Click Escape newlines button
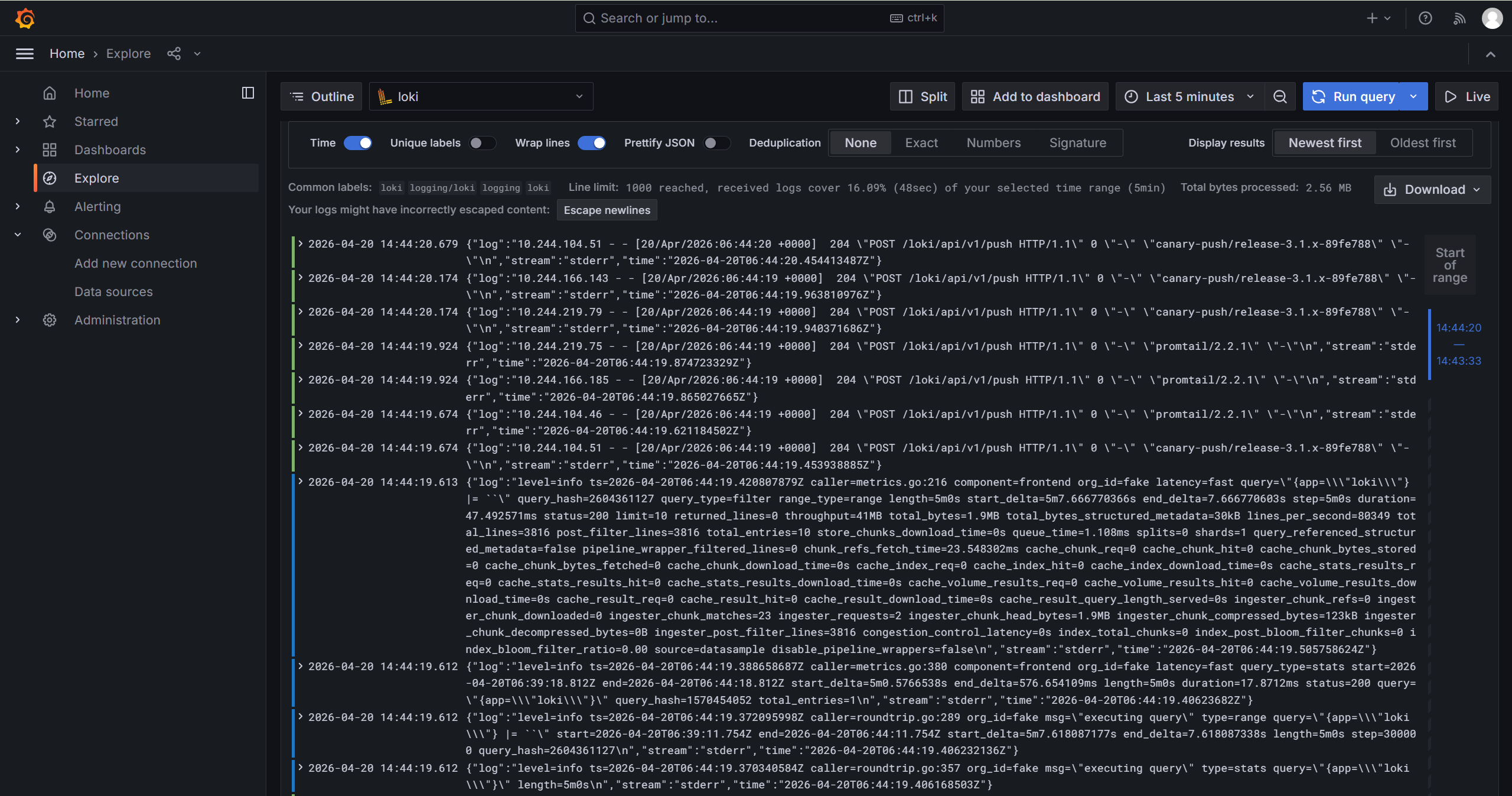1512x796 pixels. [607, 210]
